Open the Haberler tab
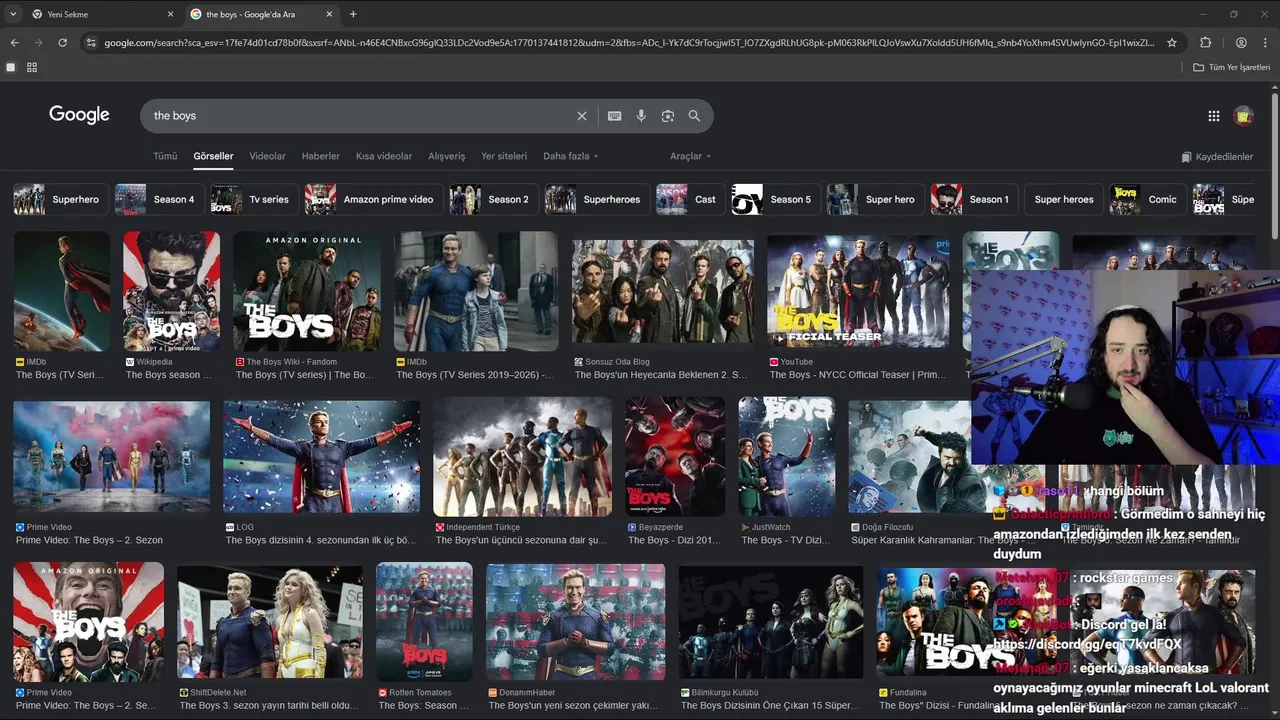The width and height of the screenshot is (1280, 720). click(321, 156)
